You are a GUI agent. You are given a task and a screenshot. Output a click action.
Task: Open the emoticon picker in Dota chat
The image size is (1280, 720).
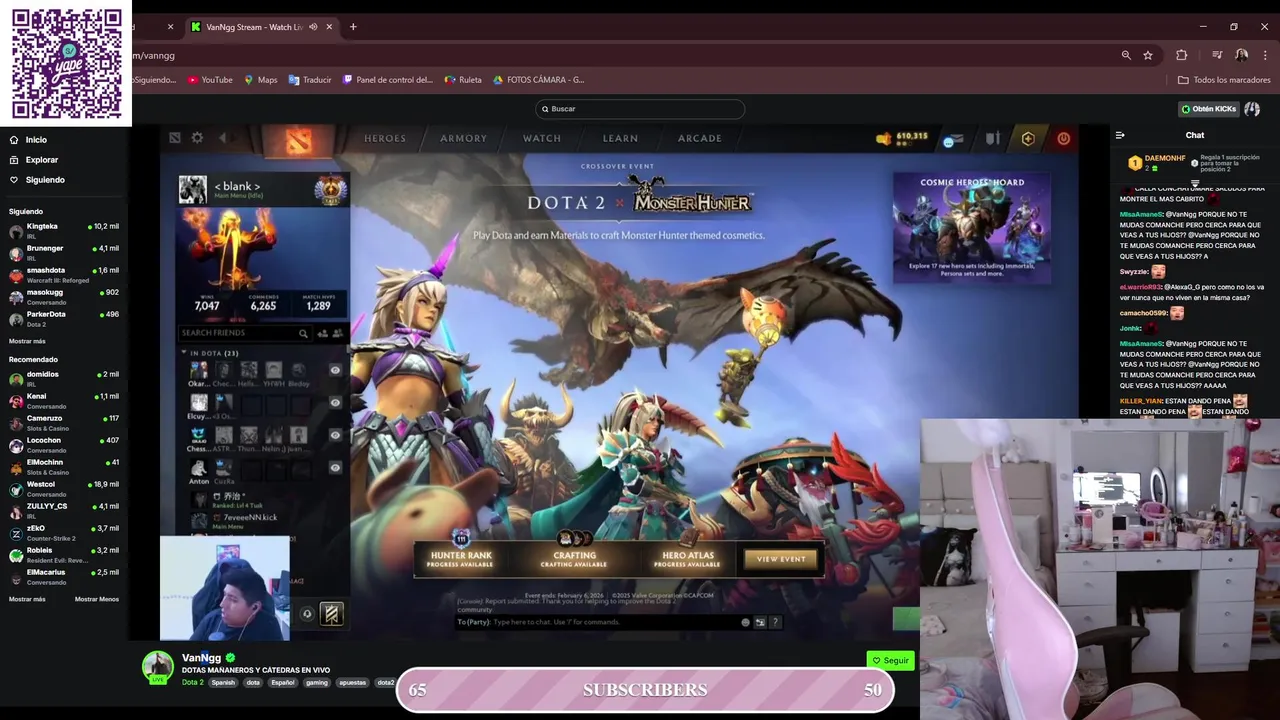click(745, 622)
